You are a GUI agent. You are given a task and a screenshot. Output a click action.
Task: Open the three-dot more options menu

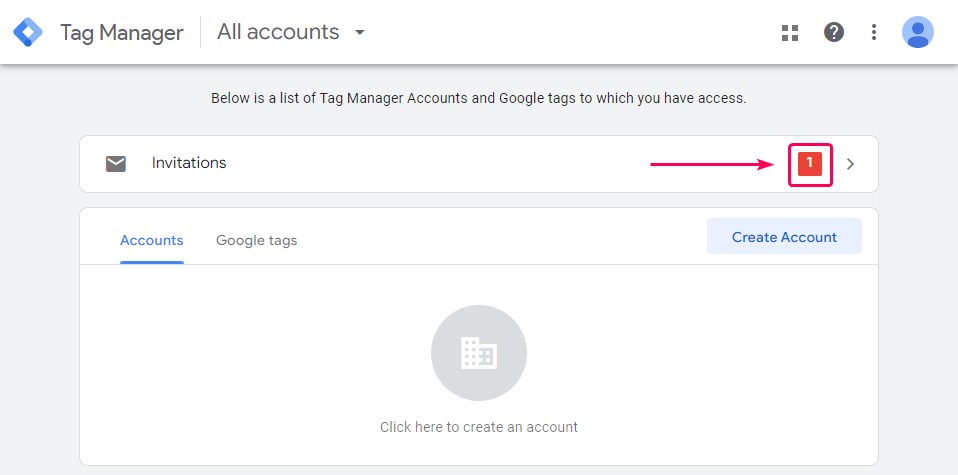tap(874, 32)
